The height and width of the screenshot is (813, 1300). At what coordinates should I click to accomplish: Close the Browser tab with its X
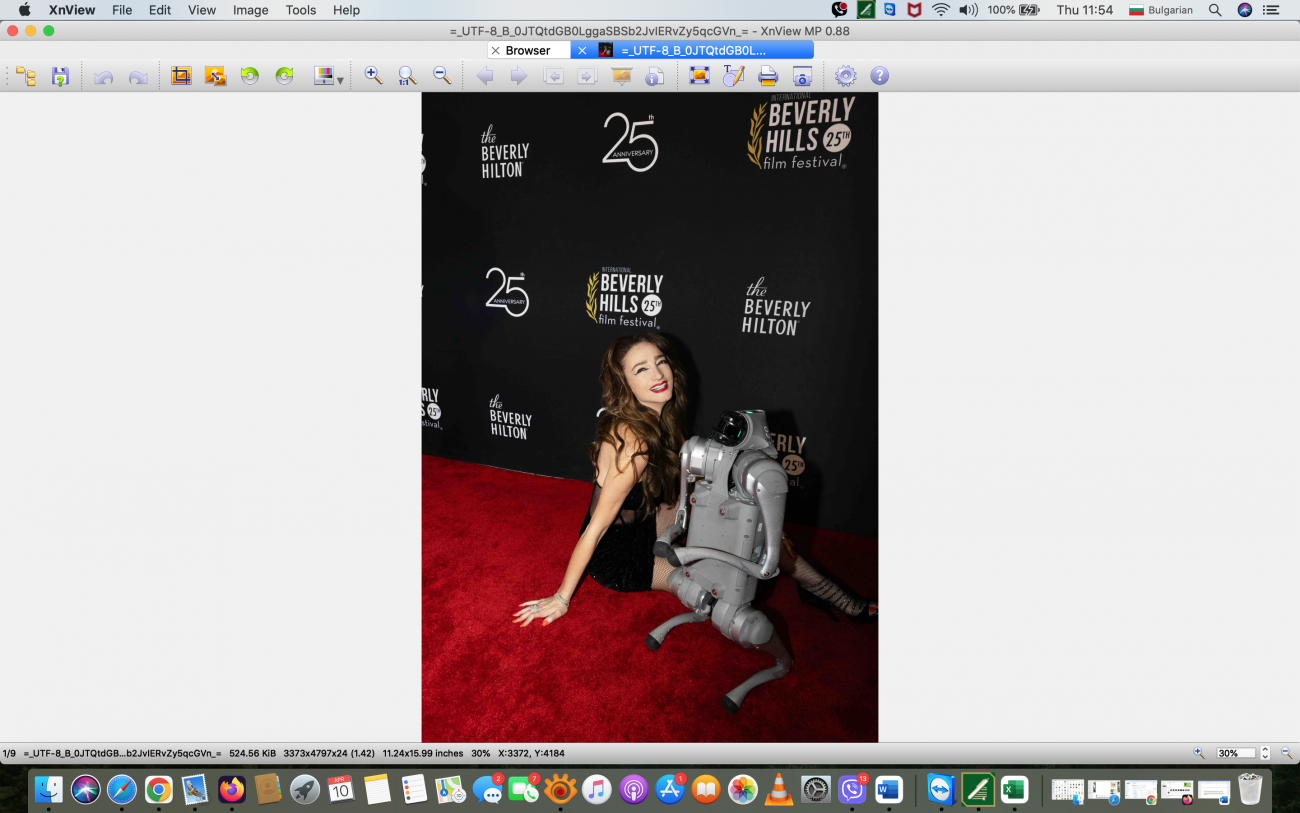point(495,50)
